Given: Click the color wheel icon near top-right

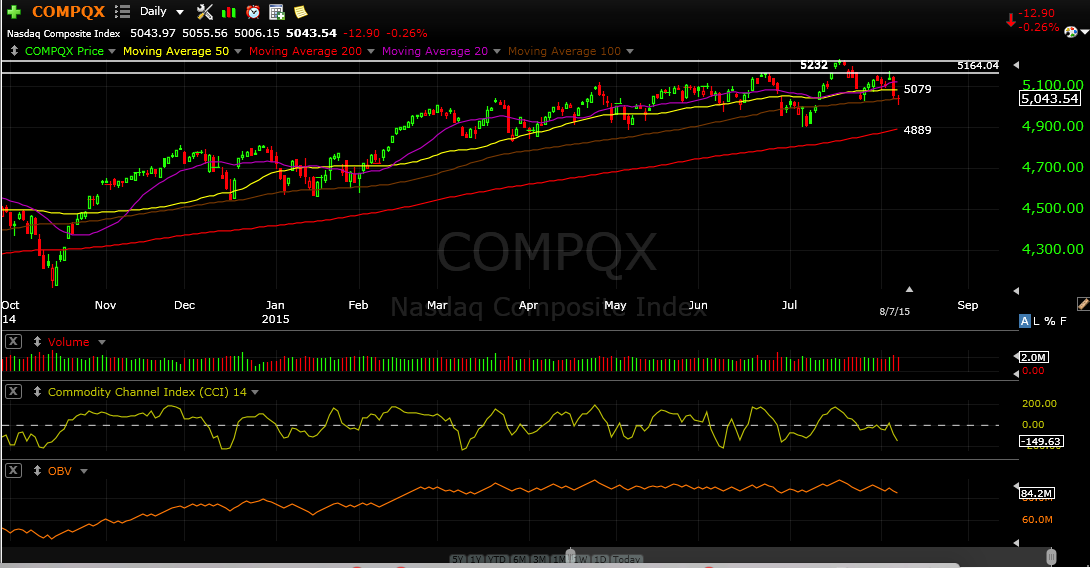Looking at the screenshot, I should click(1071, 32).
